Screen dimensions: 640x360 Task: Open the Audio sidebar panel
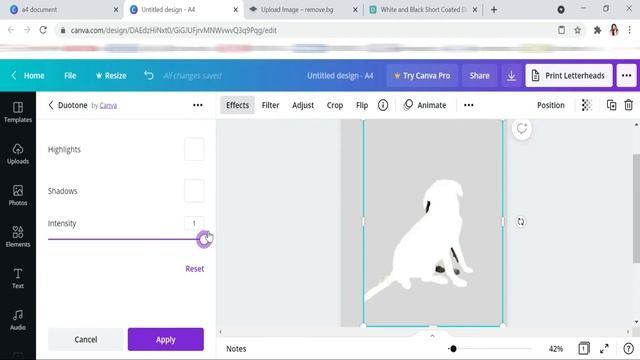point(18,320)
